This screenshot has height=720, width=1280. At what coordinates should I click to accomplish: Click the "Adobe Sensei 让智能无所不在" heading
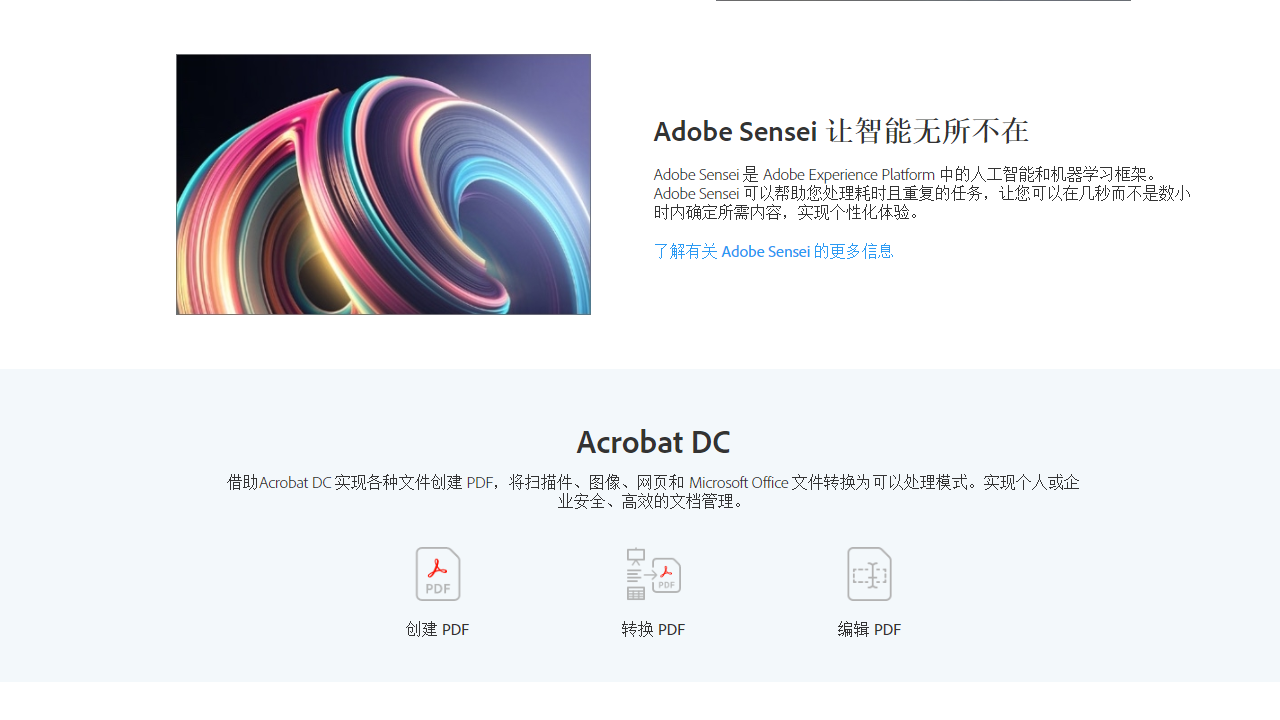(841, 131)
